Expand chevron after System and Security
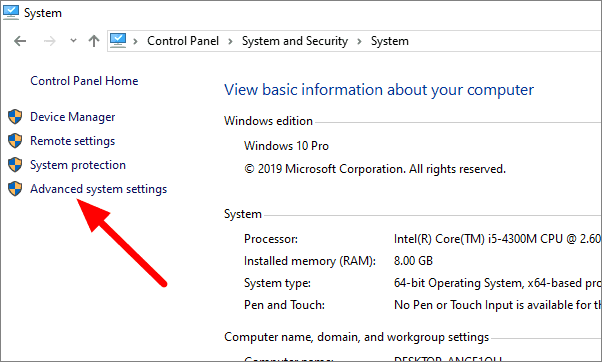602x362 pixels. click(359, 41)
